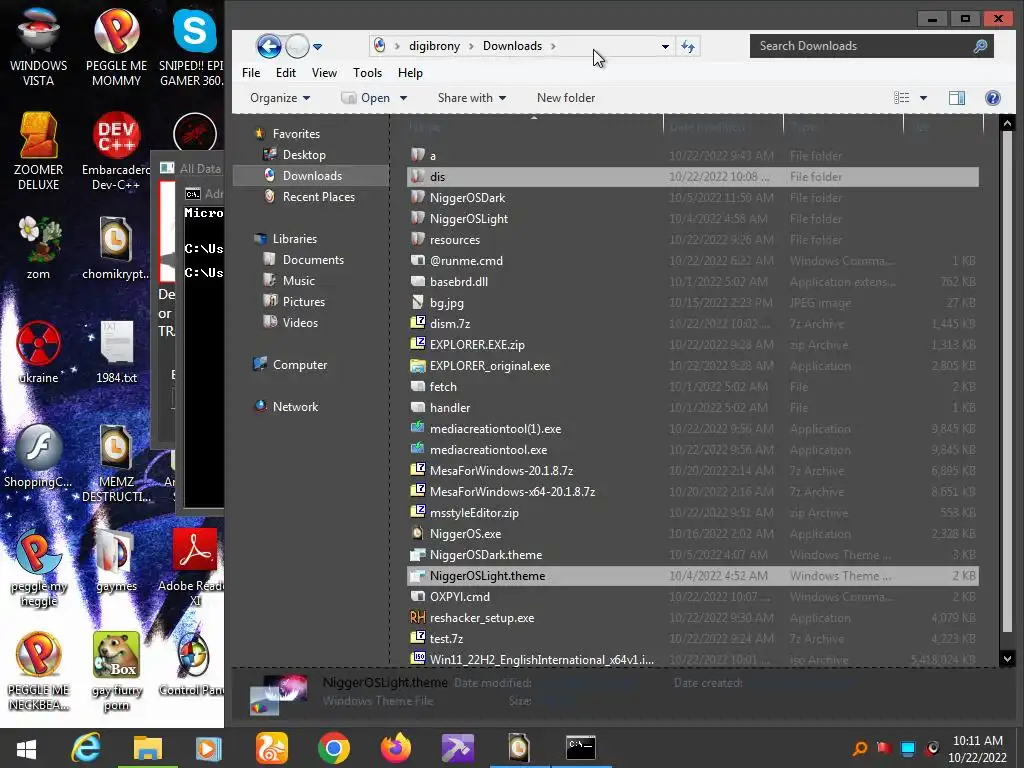The height and width of the screenshot is (768, 1024).
Task: Open Google Chrome from taskbar
Action: [334, 748]
